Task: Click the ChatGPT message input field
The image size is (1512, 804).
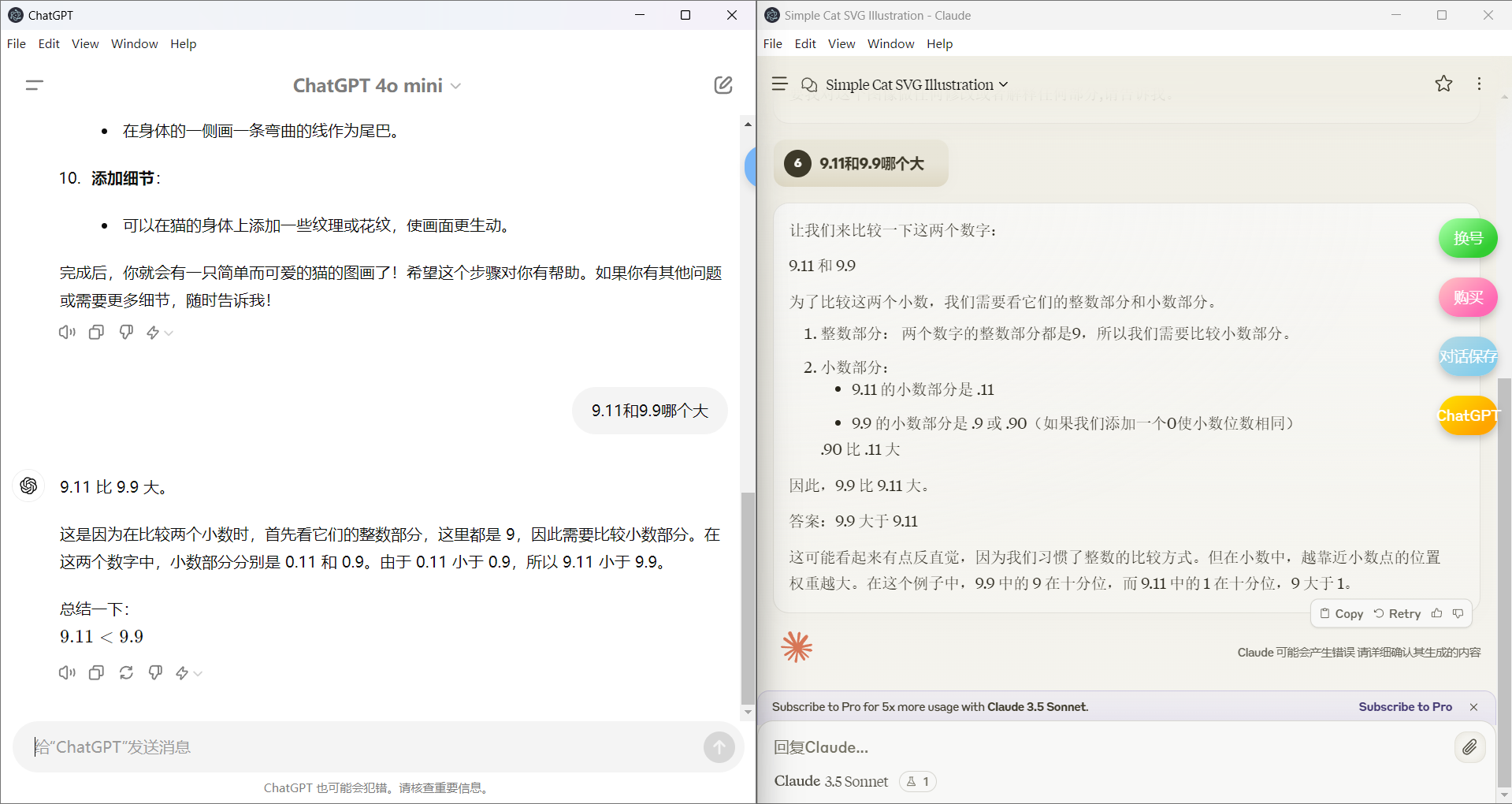Action: click(362, 747)
